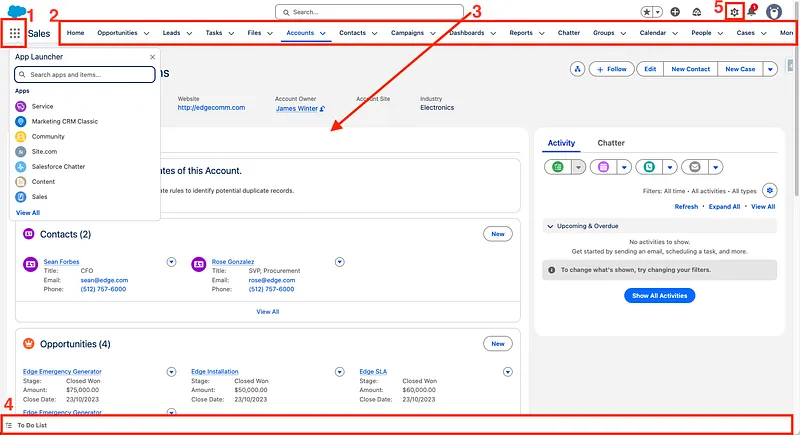
Task: Open the Chatter navigation tab
Action: pyautogui.click(x=569, y=33)
